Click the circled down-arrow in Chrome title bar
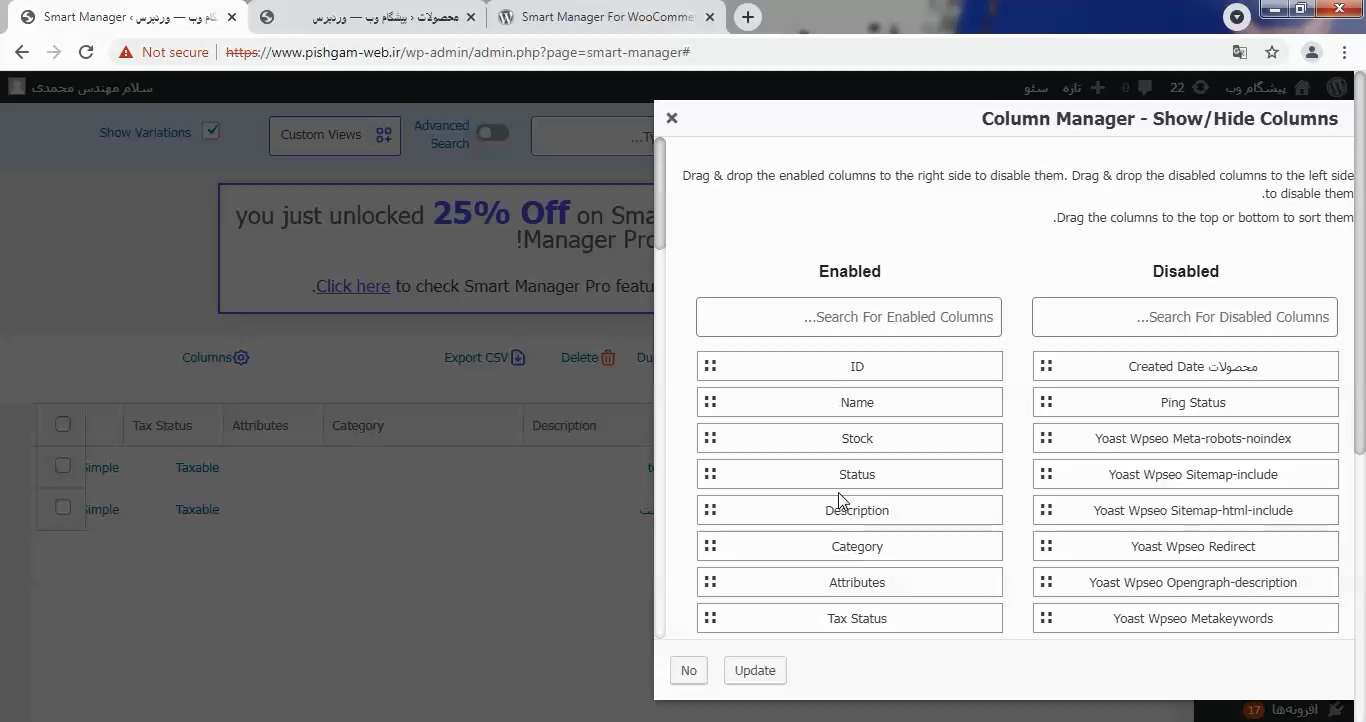This screenshot has height=722, width=1366. tap(1237, 17)
